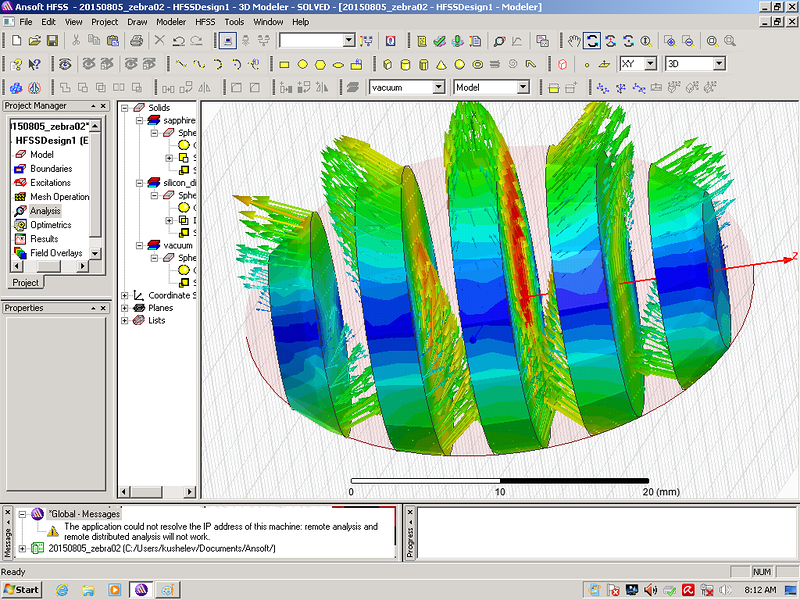
Task: Click the Undo arrow icon
Action: 178,41
